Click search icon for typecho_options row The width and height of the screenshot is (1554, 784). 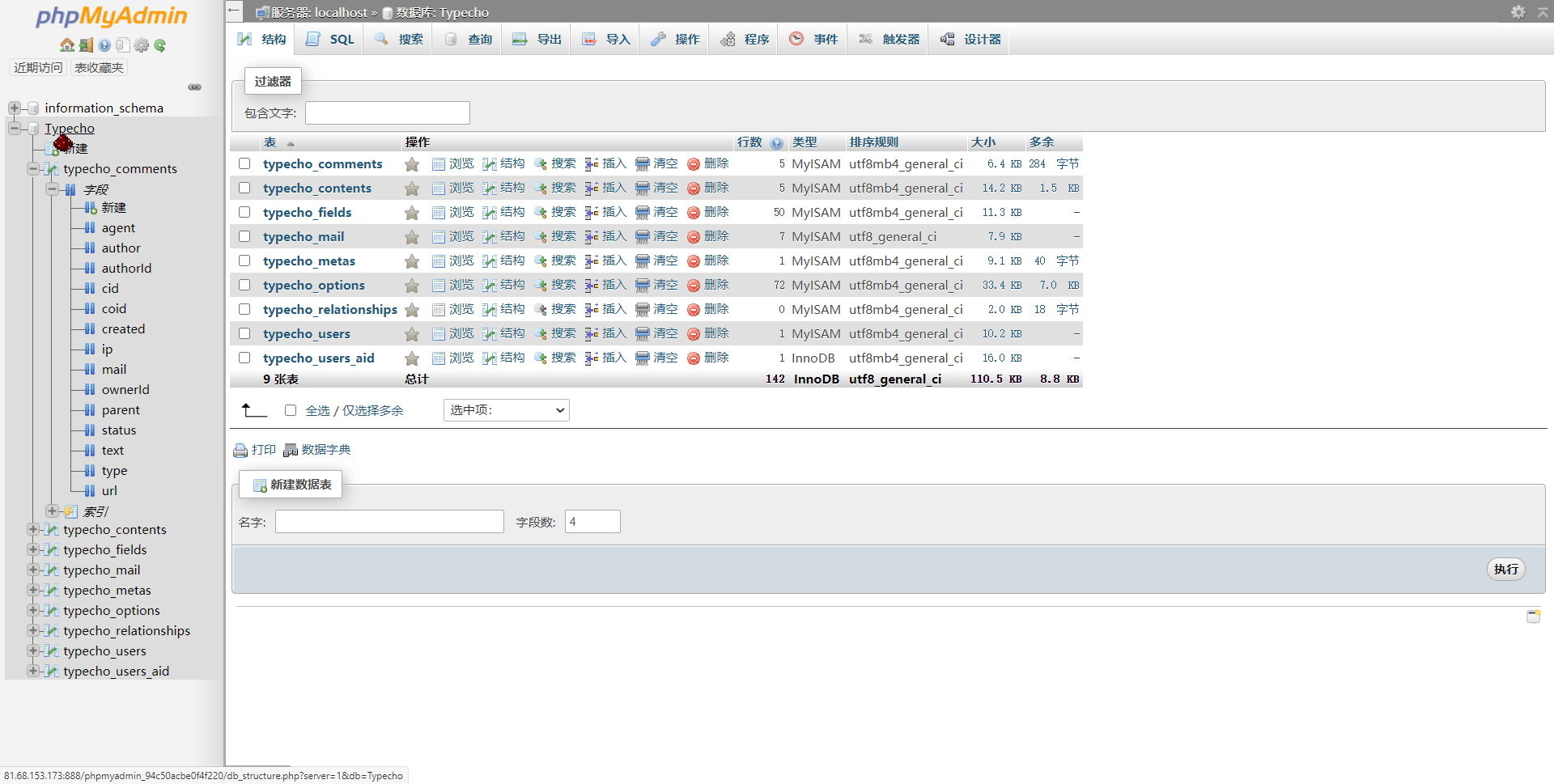point(541,286)
